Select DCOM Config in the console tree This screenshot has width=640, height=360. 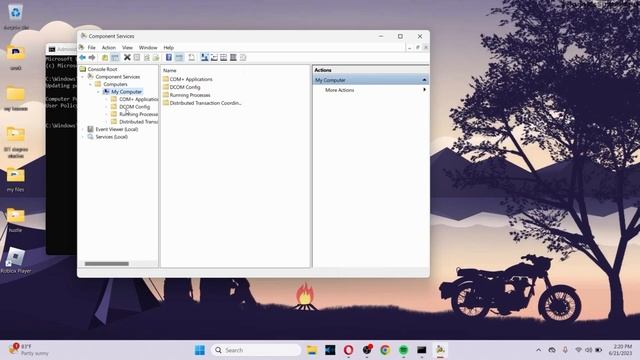point(134,107)
